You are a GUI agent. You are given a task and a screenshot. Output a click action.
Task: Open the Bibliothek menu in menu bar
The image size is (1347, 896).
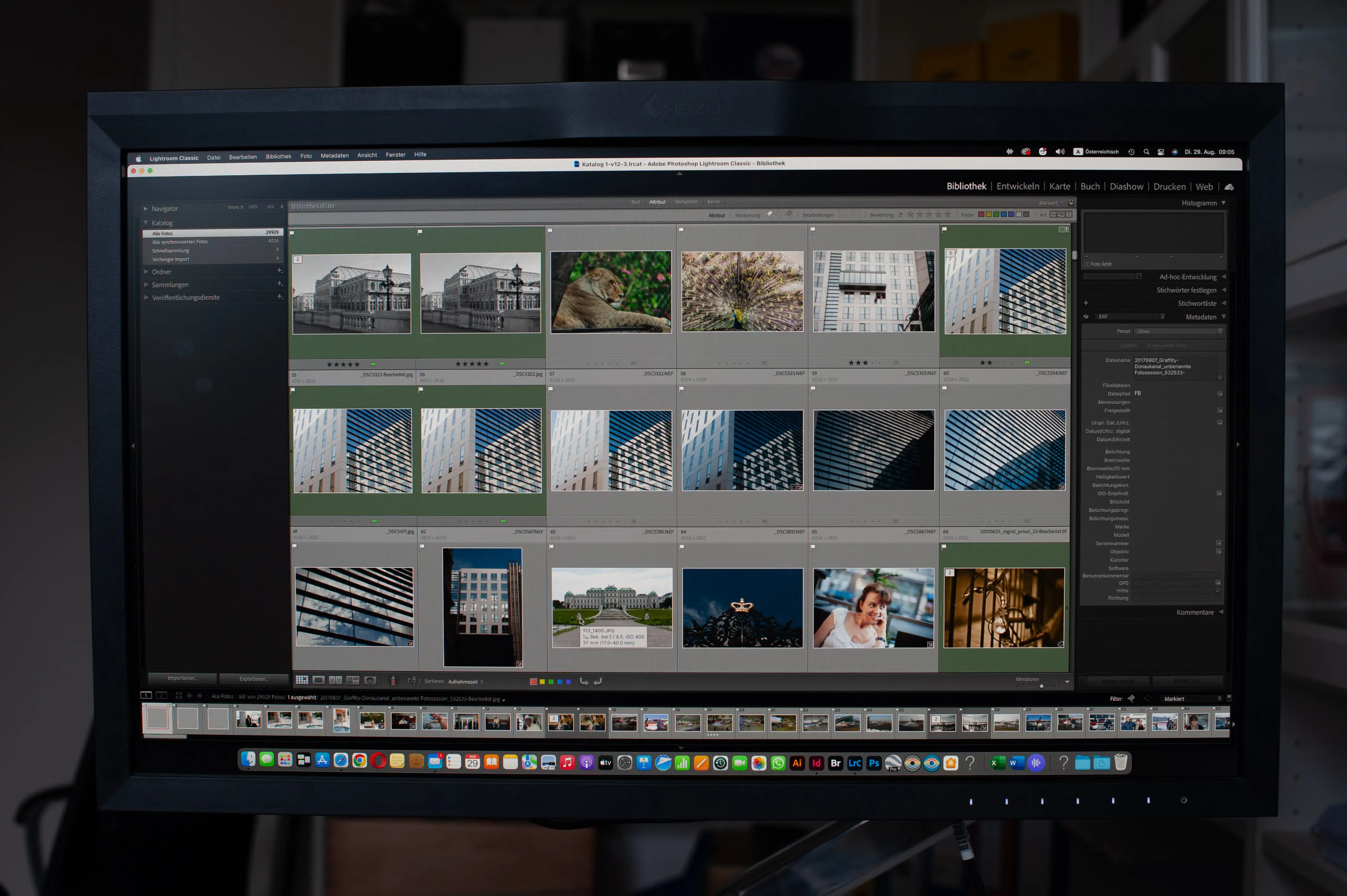(278, 157)
